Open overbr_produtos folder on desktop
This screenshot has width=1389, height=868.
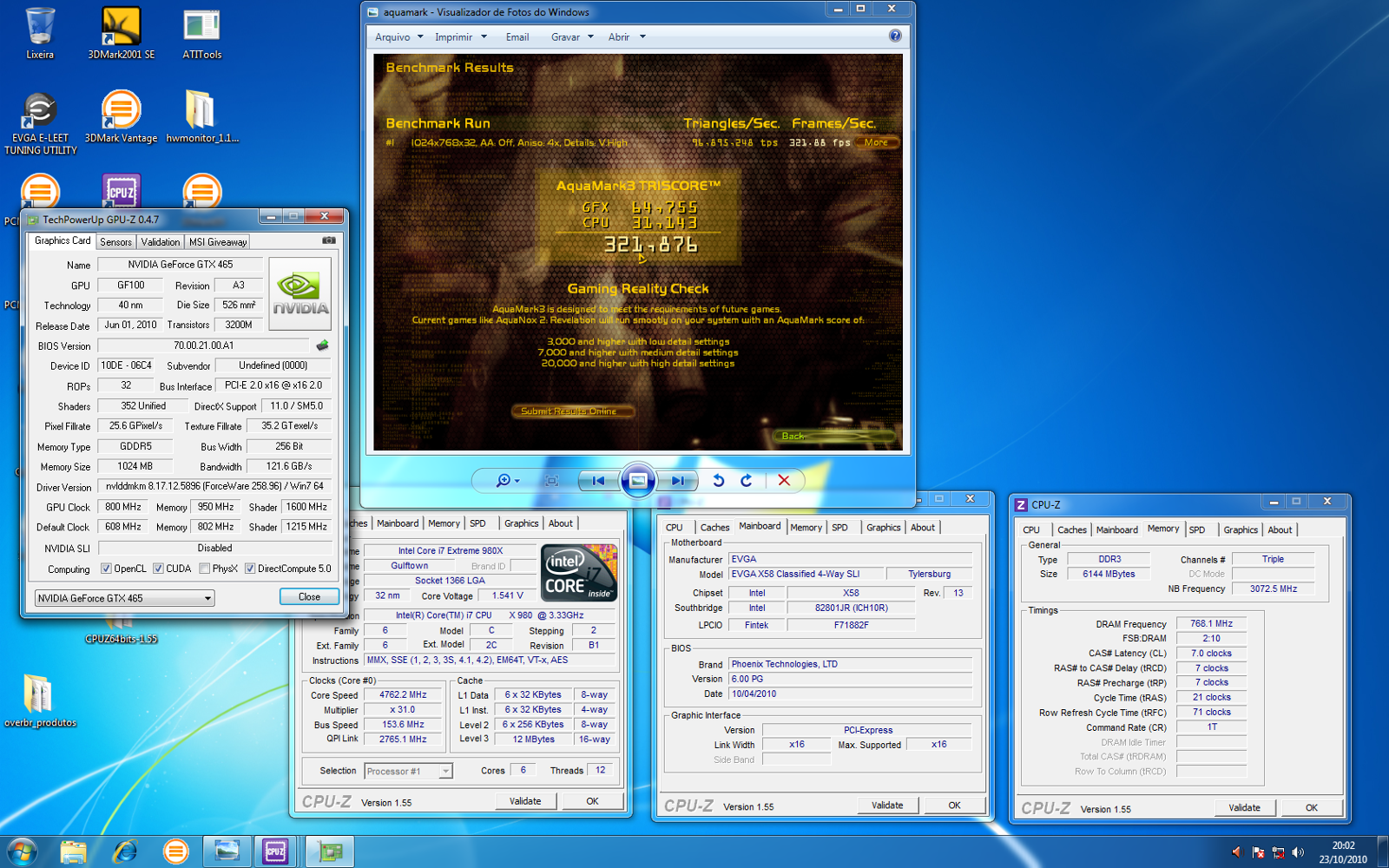tap(40, 701)
